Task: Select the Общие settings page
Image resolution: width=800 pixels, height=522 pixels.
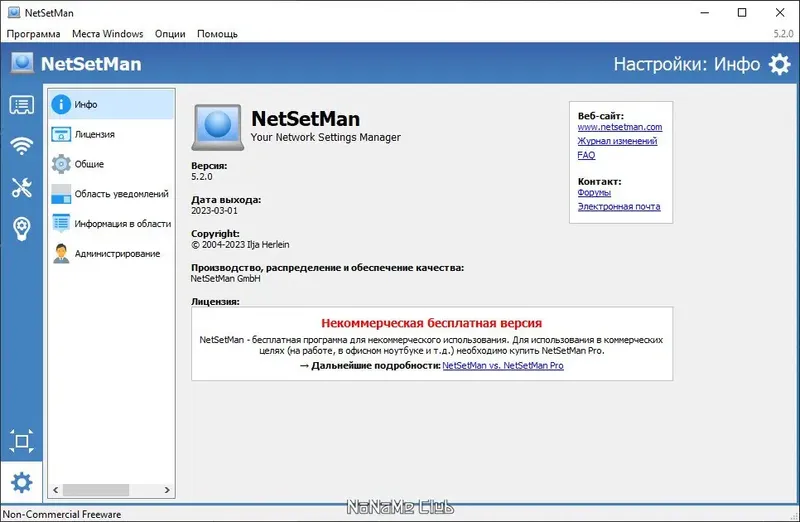Action: (112, 164)
